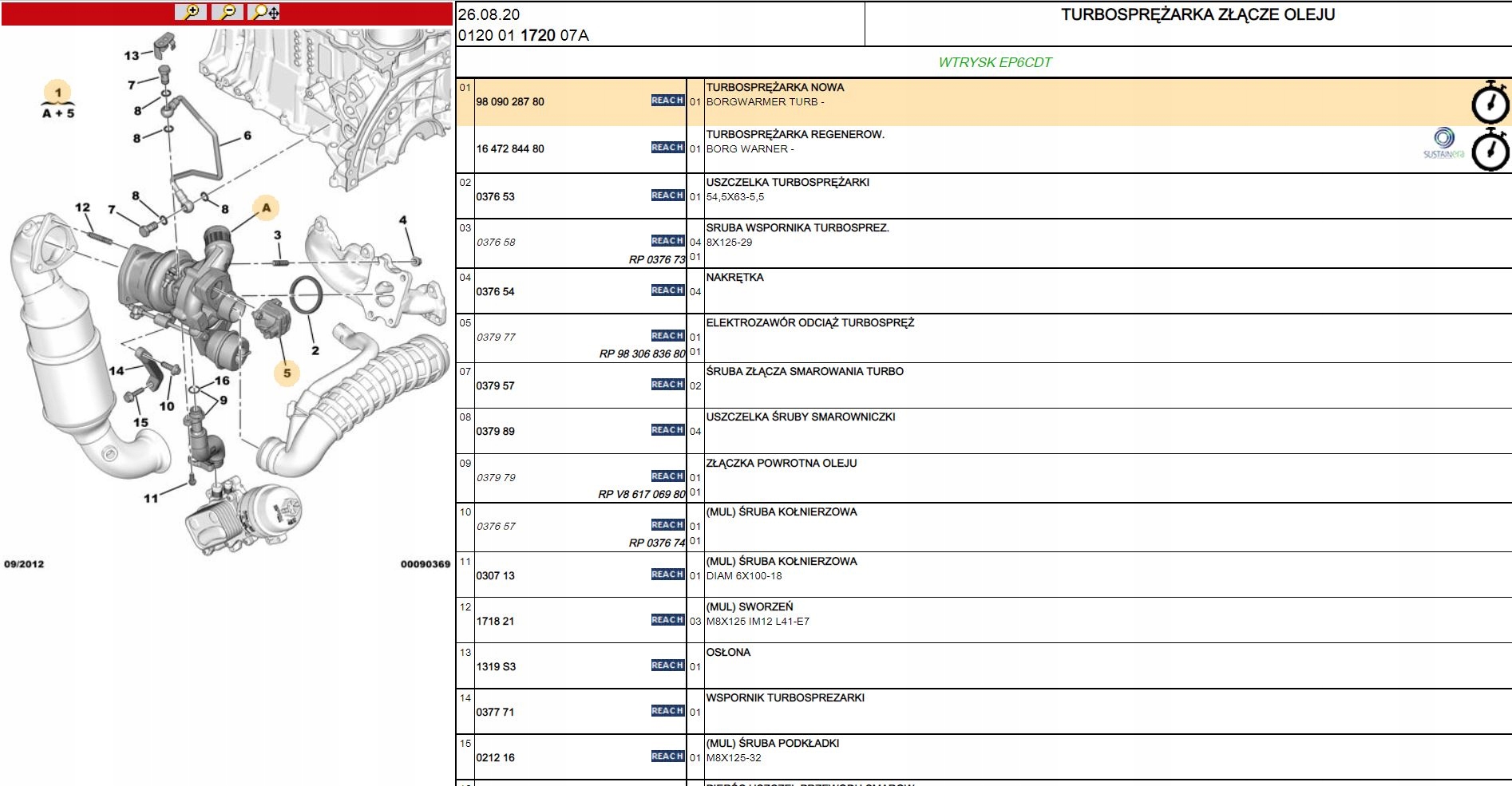Select part number 98 090 287 80

tap(510, 102)
